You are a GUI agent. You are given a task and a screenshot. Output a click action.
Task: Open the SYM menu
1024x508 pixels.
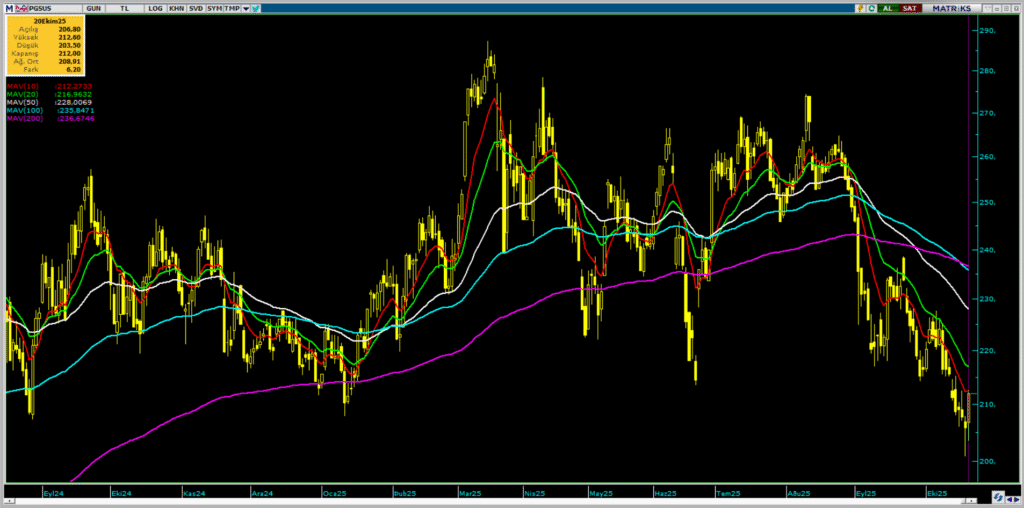(214, 8)
